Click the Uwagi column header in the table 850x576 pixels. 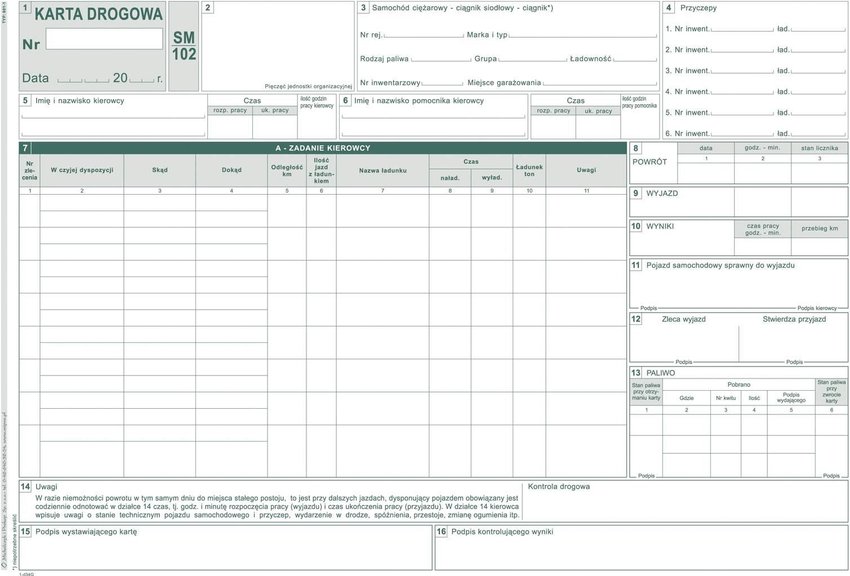click(586, 170)
